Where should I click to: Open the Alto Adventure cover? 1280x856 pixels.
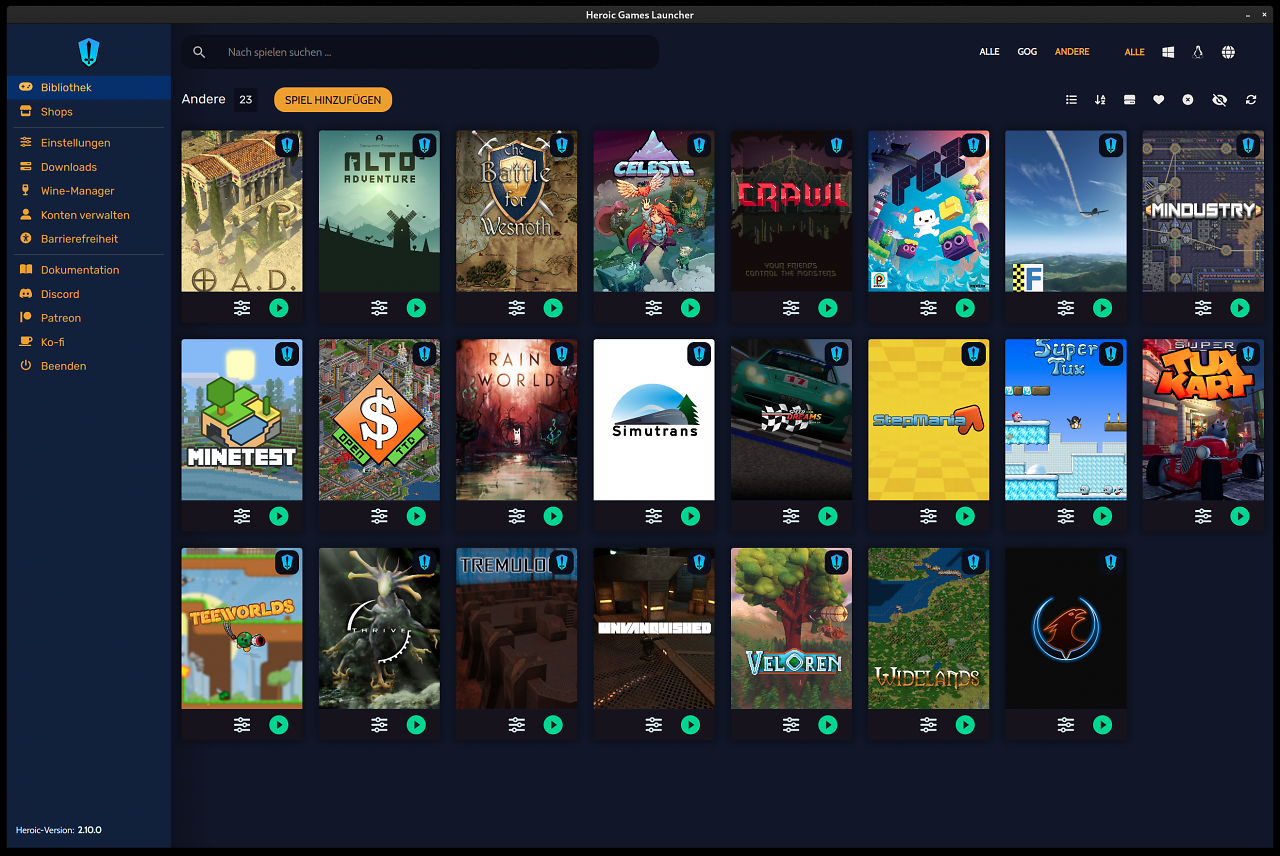pos(379,211)
